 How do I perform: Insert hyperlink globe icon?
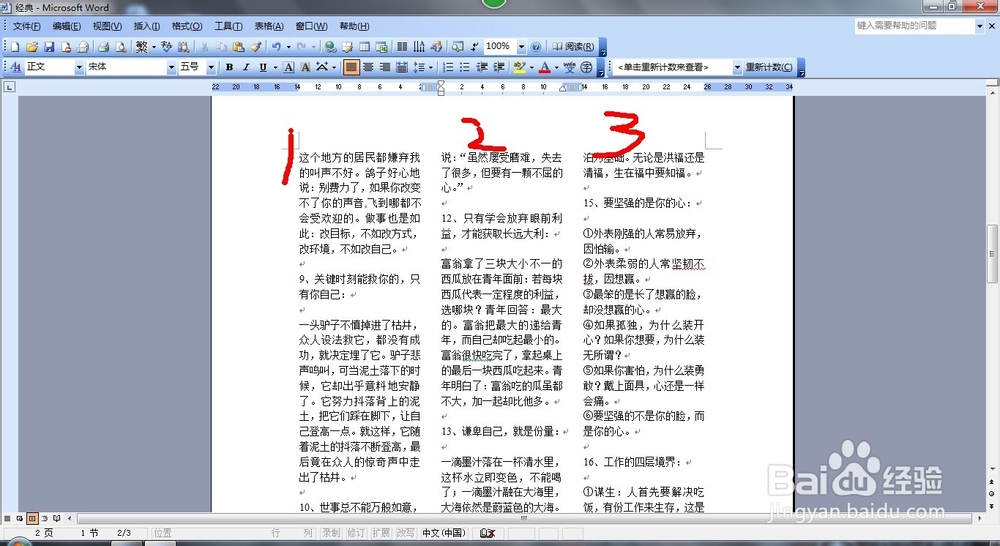click(330, 47)
